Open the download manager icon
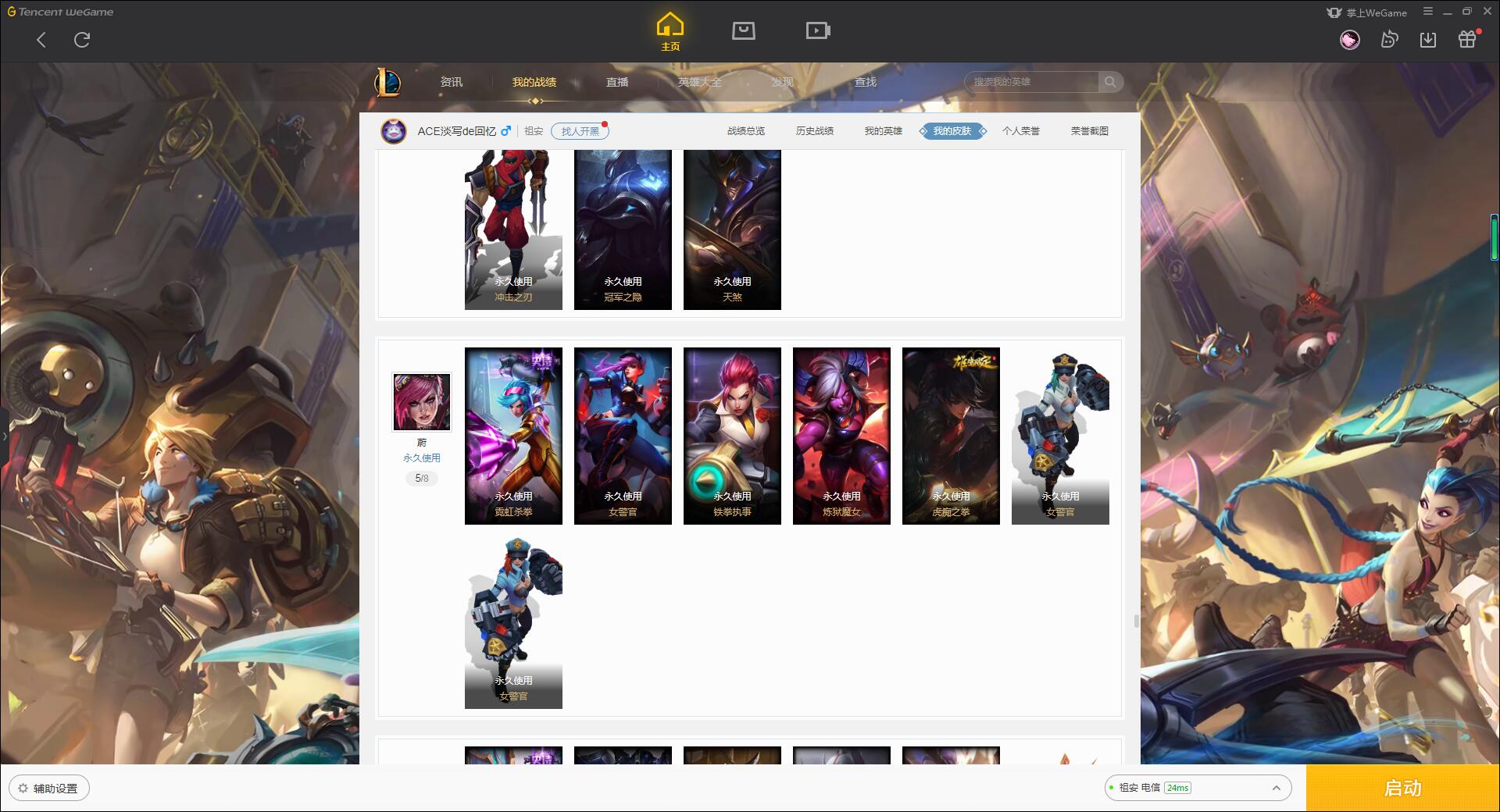Image resolution: width=1500 pixels, height=812 pixels. 1428,39
